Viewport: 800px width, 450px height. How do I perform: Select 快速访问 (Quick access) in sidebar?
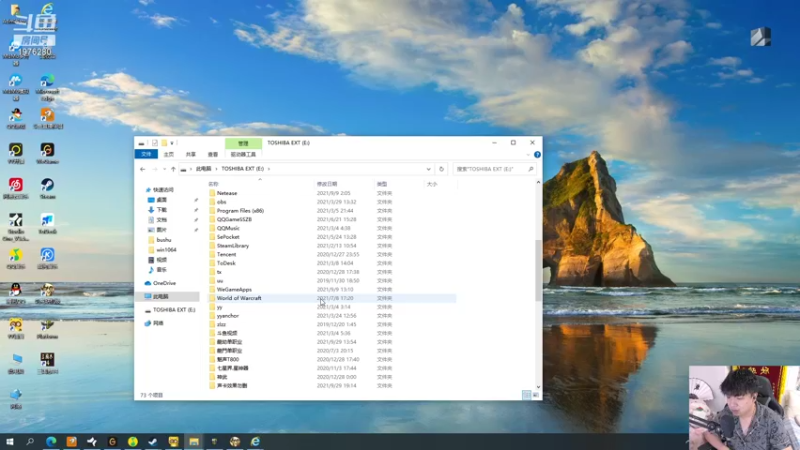(163, 190)
